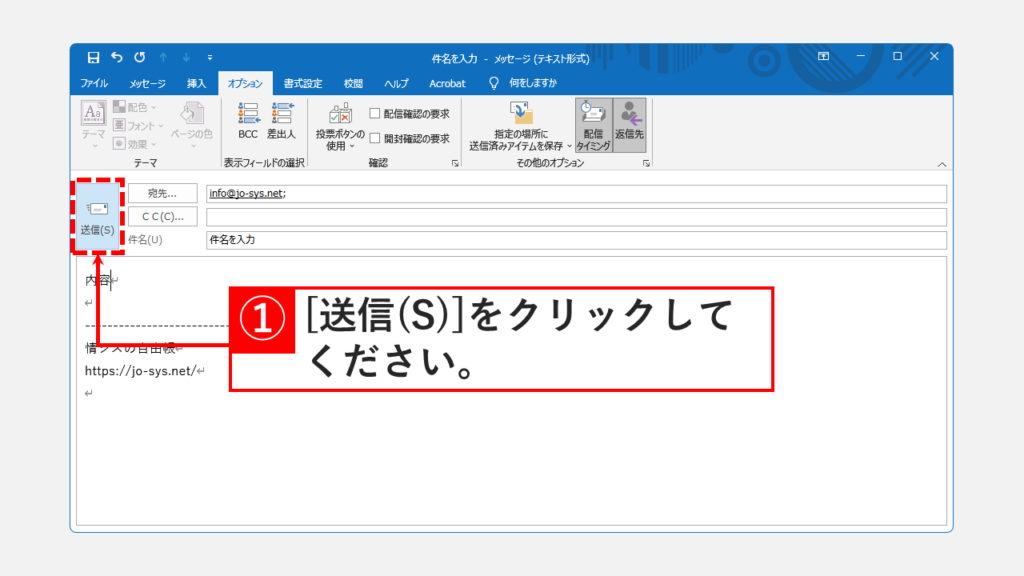1024x576 pixels.
Task: Expand the quick access toolbar customize arrow
Action: point(210,57)
